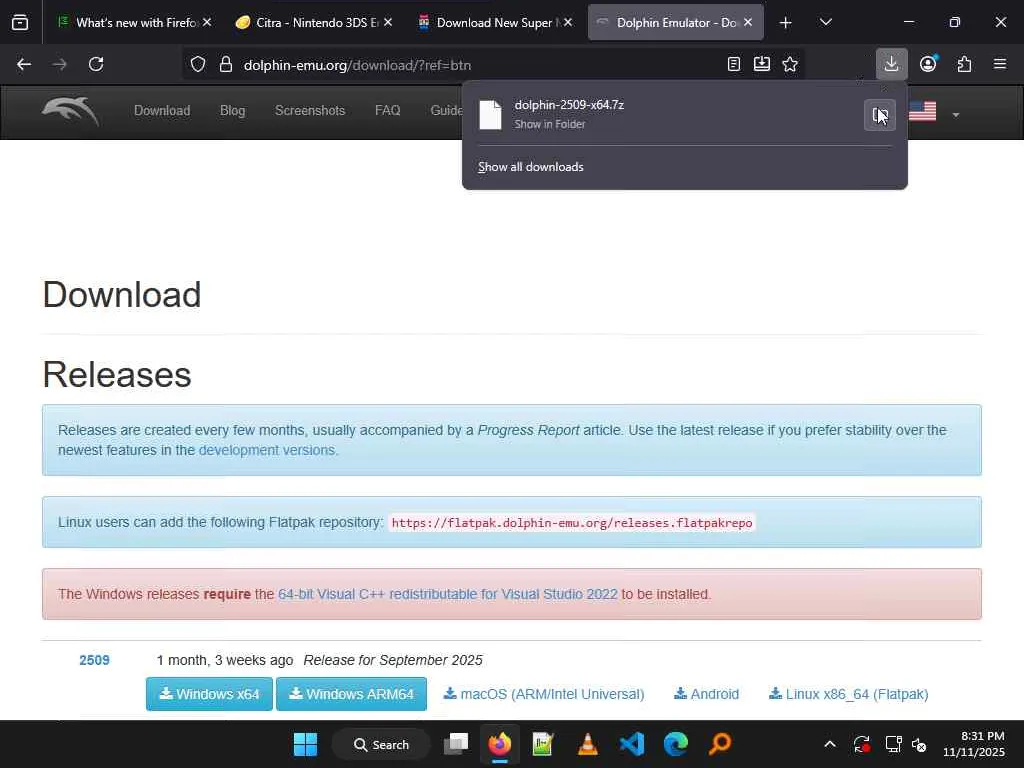Viewport: 1024px width, 768px height.
Task: Open the orange magnifier search app on taskbar
Action: pos(720,744)
